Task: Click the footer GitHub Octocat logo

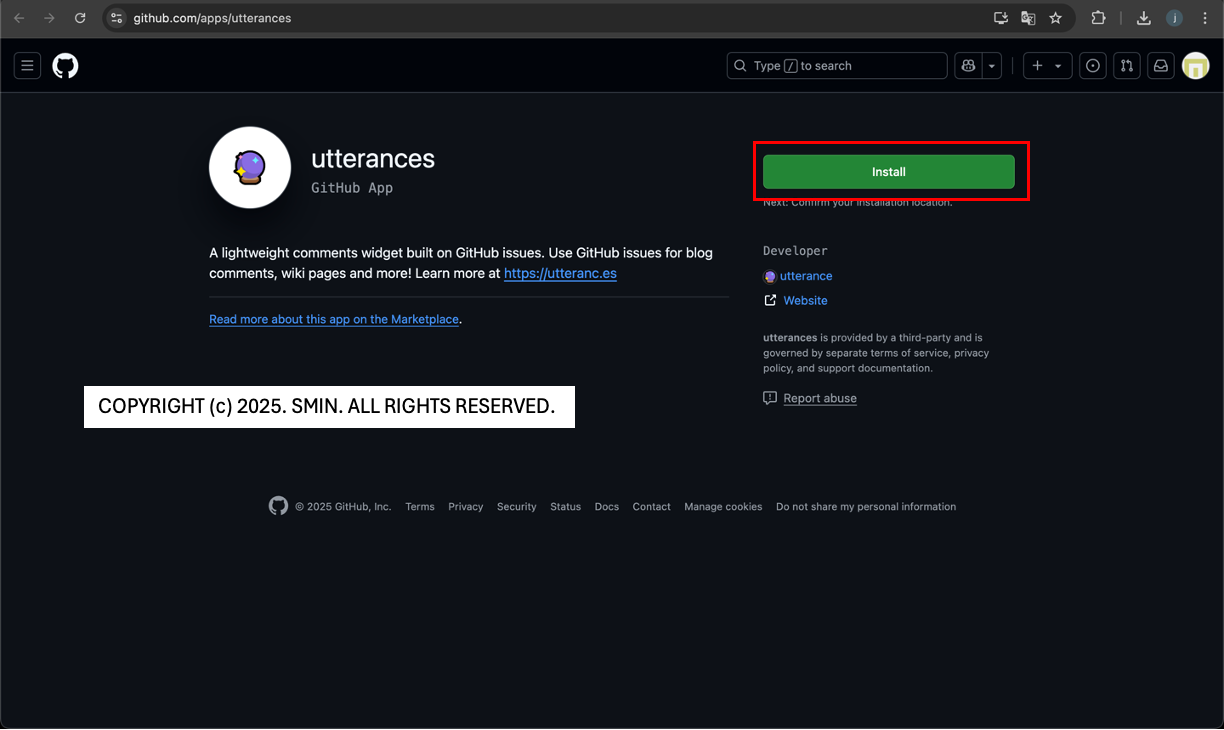Action: (x=279, y=506)
